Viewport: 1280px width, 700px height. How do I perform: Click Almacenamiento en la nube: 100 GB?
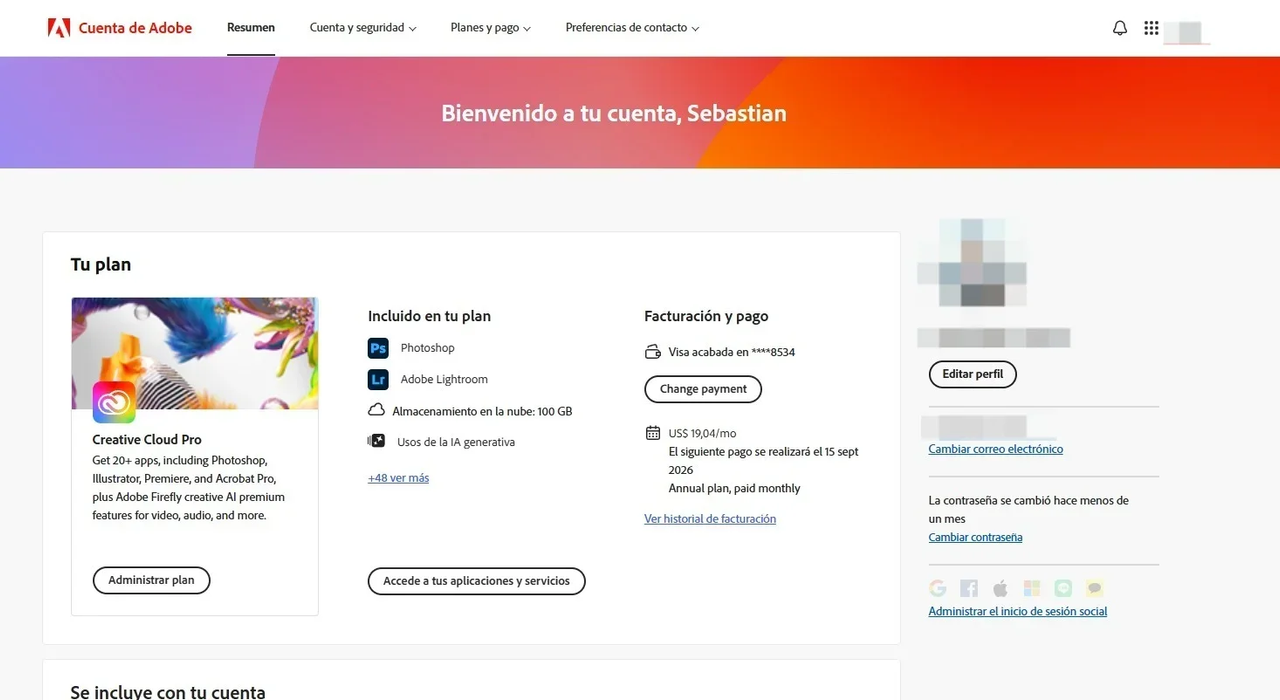click(482, 411)
